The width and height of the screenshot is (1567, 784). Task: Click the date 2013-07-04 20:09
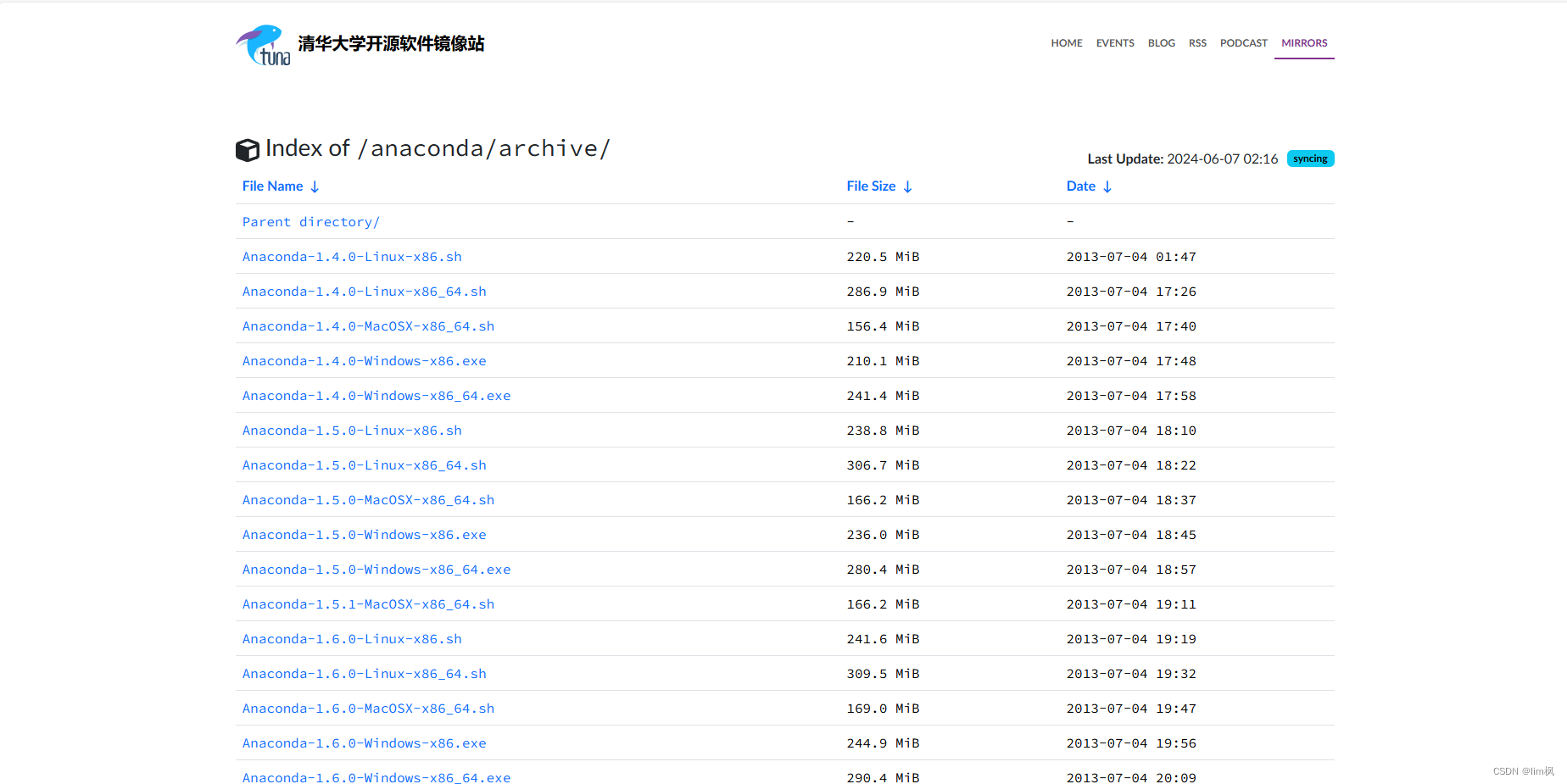click(x=1131, y=778)
